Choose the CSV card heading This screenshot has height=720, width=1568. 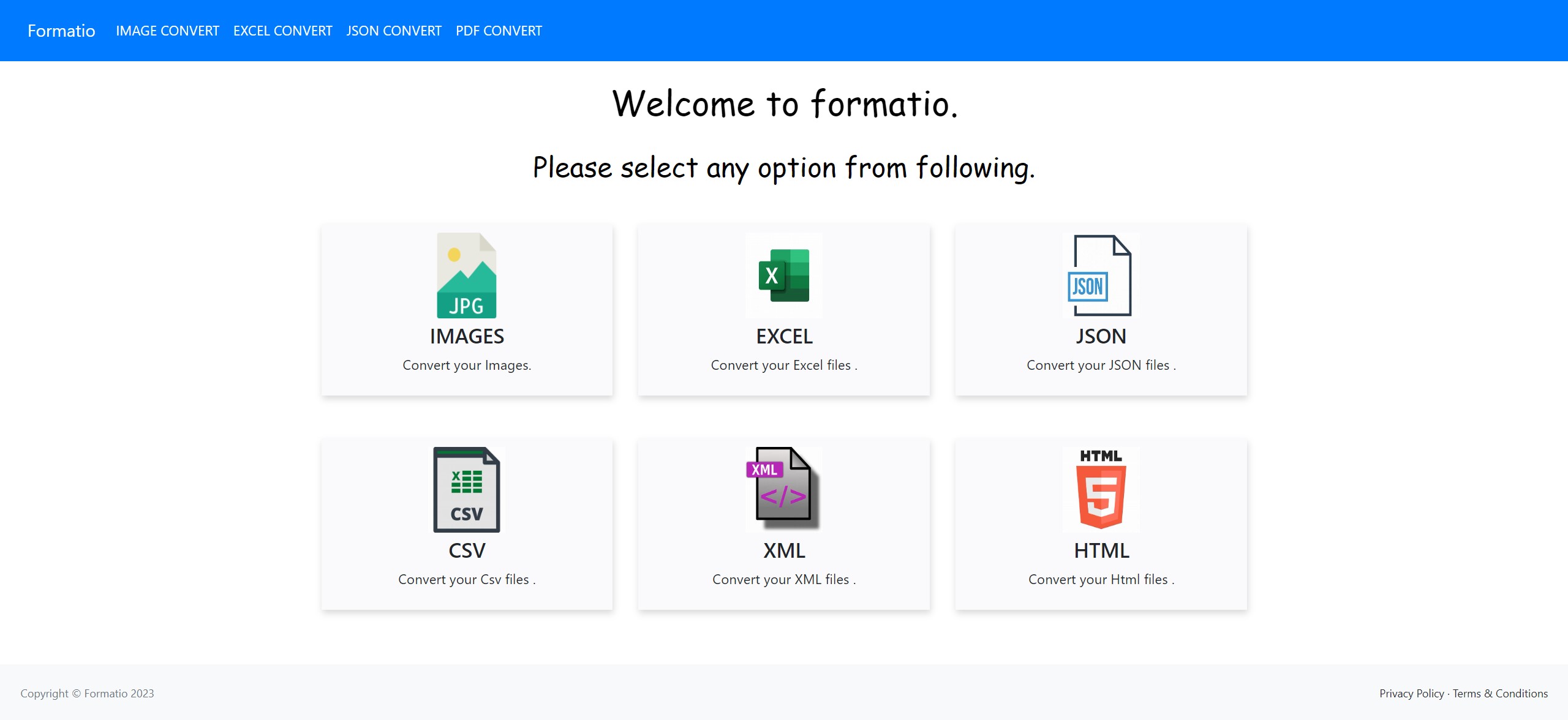[467, 550]
